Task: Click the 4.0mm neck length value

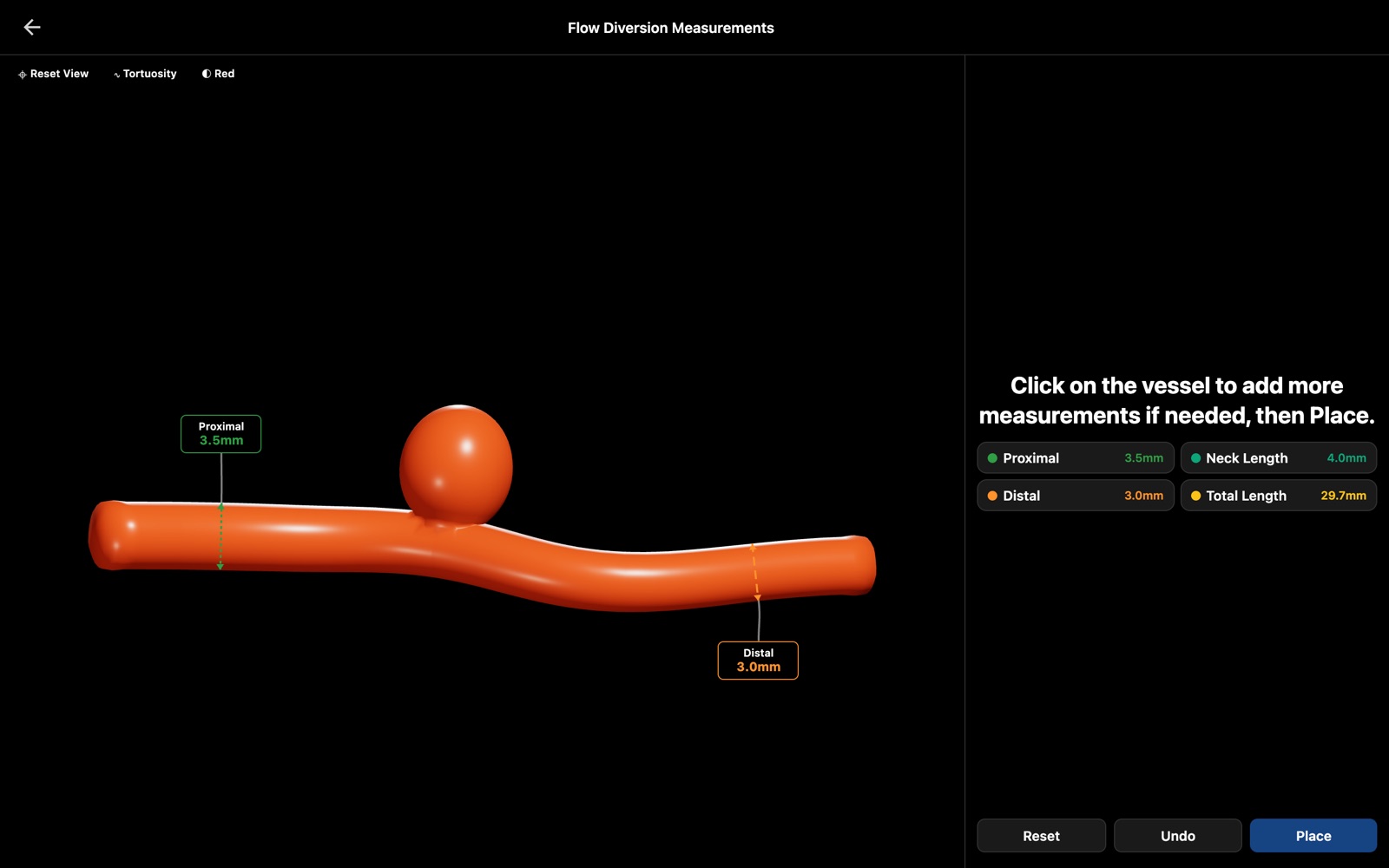Action: coord(1346,457)
